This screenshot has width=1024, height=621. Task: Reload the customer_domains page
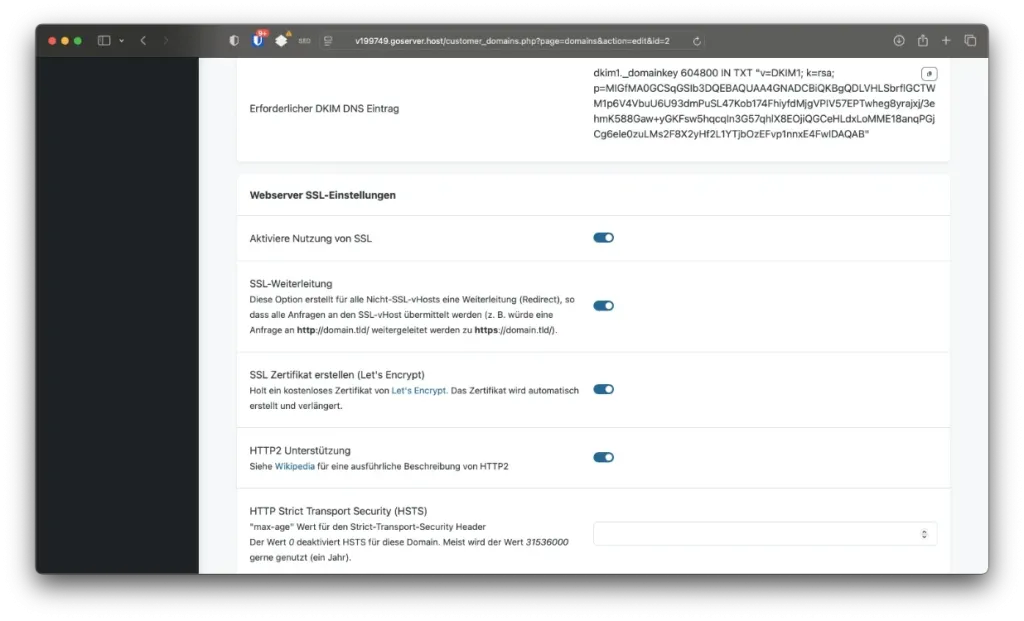pyautogui.click(x=697, y=41)
